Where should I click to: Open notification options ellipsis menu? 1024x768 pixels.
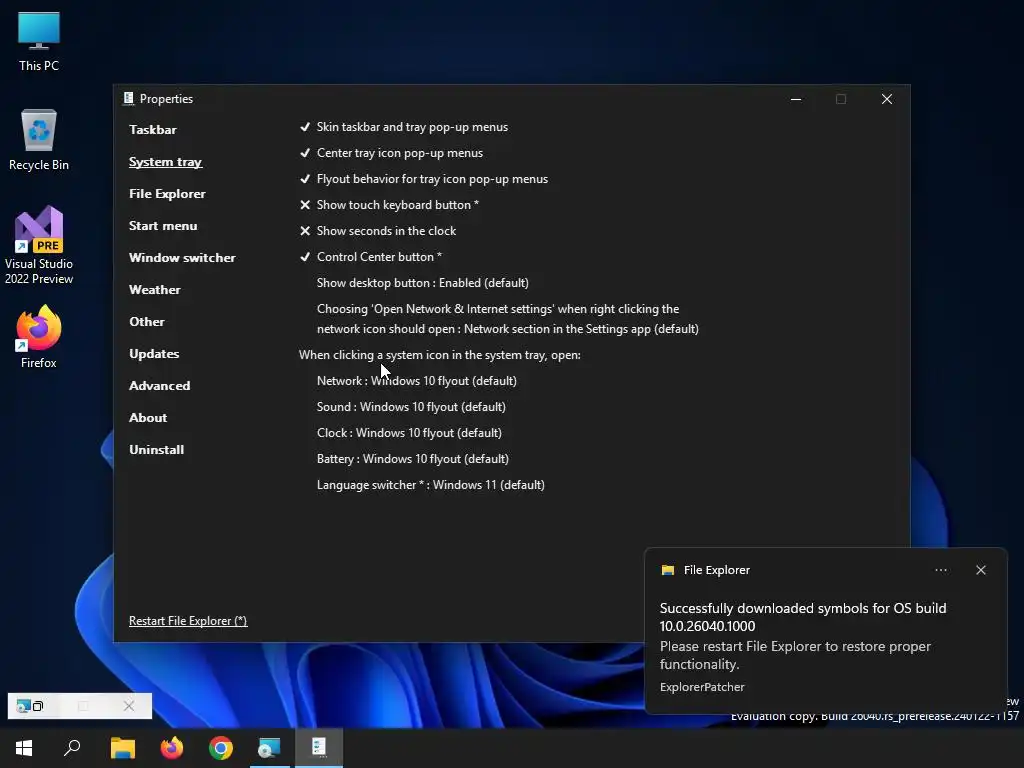[x=940, y=570]
